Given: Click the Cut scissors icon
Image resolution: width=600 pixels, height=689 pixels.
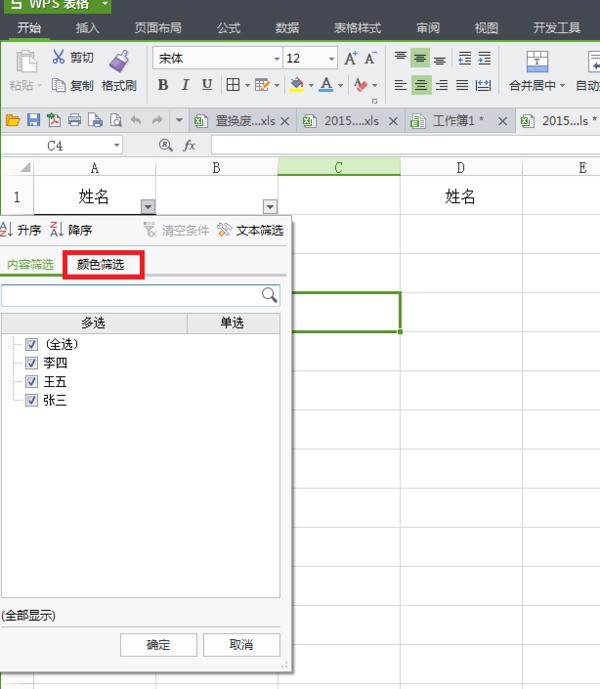Looking at the screenshot, I should 58,58.
